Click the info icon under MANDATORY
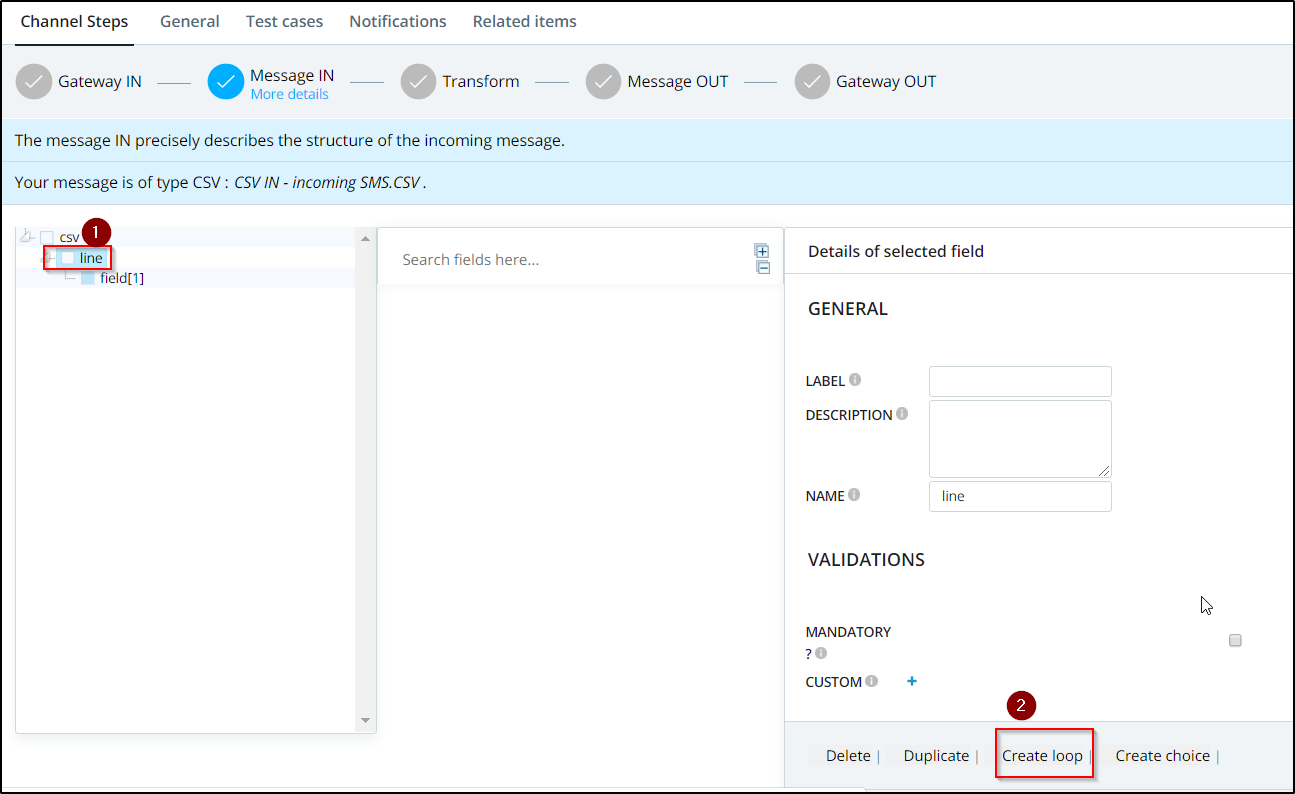 (821, 653)
